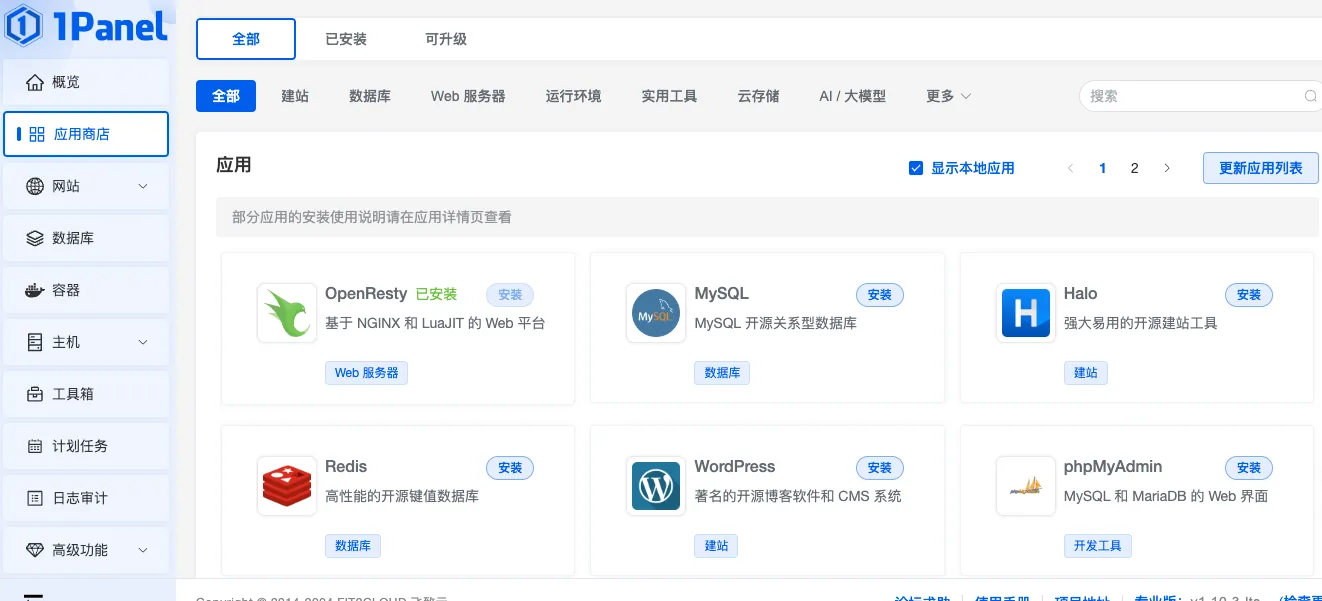1322x601 pixels.
Task: Filter by 云存储 category
Action: (x=758, y=96)
